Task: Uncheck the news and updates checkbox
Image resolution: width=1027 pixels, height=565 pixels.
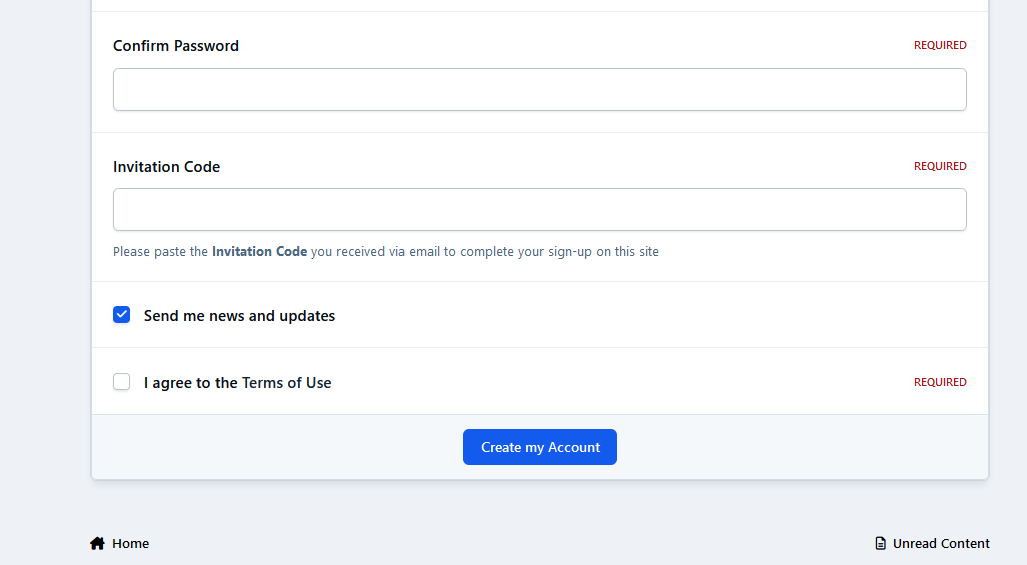Action: [122, 315]
